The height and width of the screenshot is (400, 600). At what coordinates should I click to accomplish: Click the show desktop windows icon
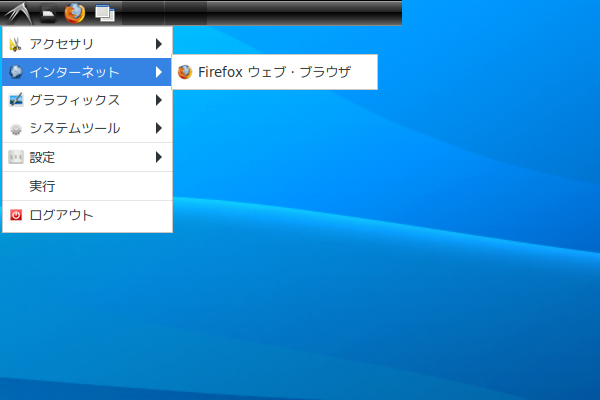(x=105, y=13)
